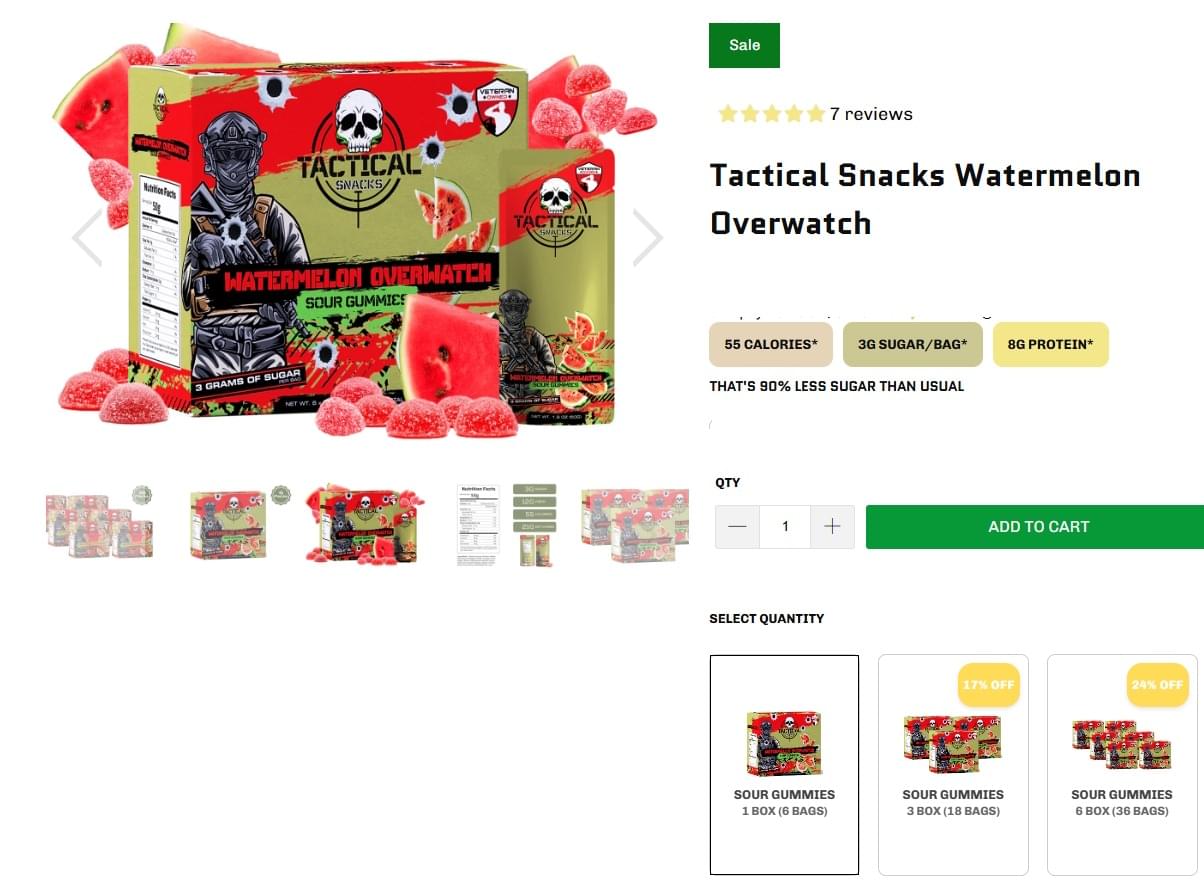1204x880 pixels.
Task: Click the previous image arrow on gallery
Action: 87,238
